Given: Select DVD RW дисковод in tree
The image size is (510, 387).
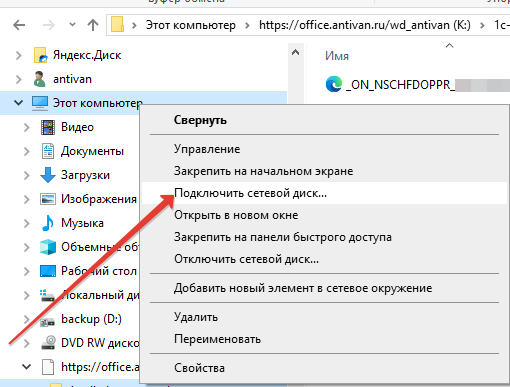Looking at the screenshot, I should (100, 343).
